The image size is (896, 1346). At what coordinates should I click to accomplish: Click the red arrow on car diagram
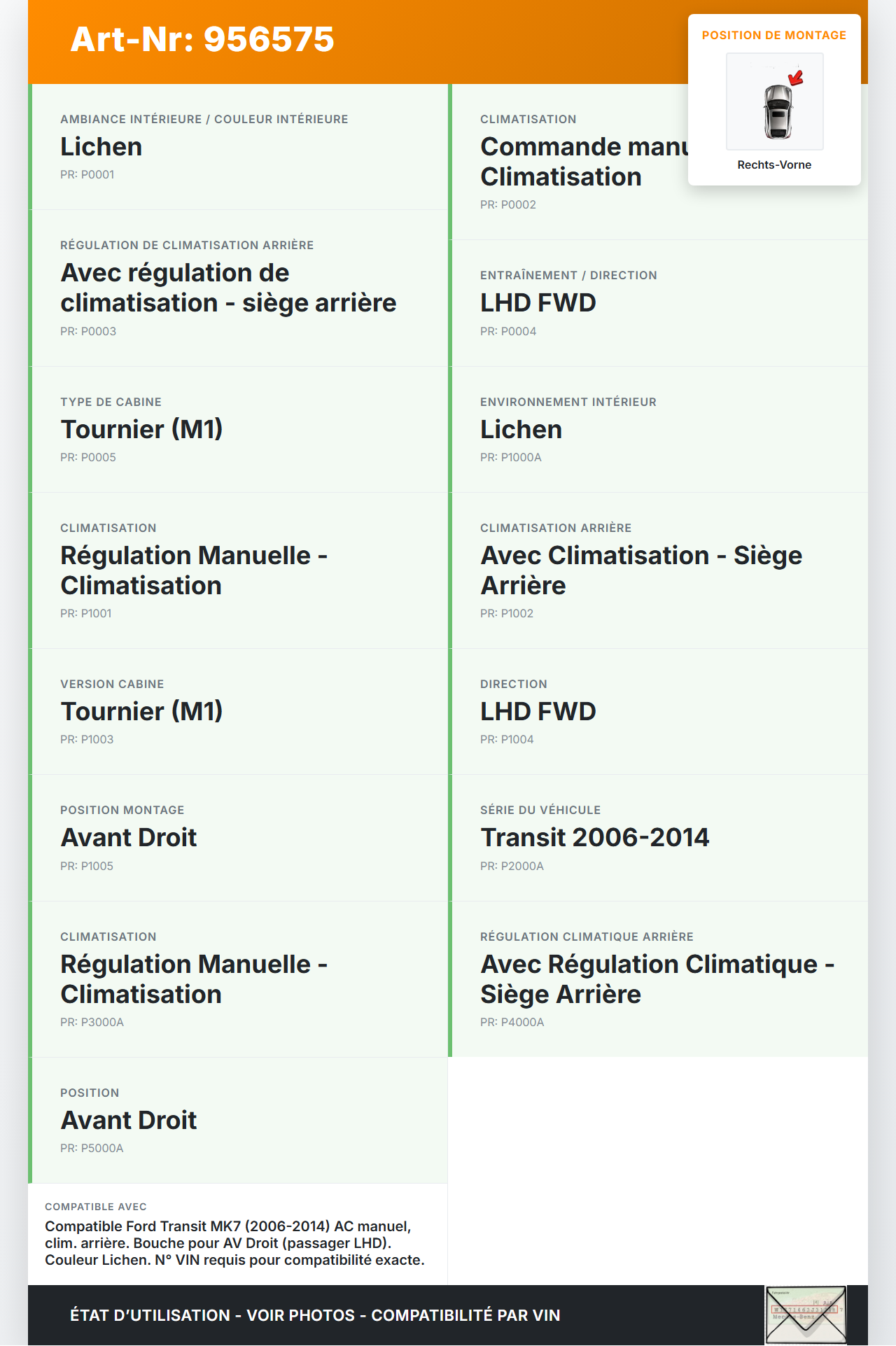pos(796,77)
